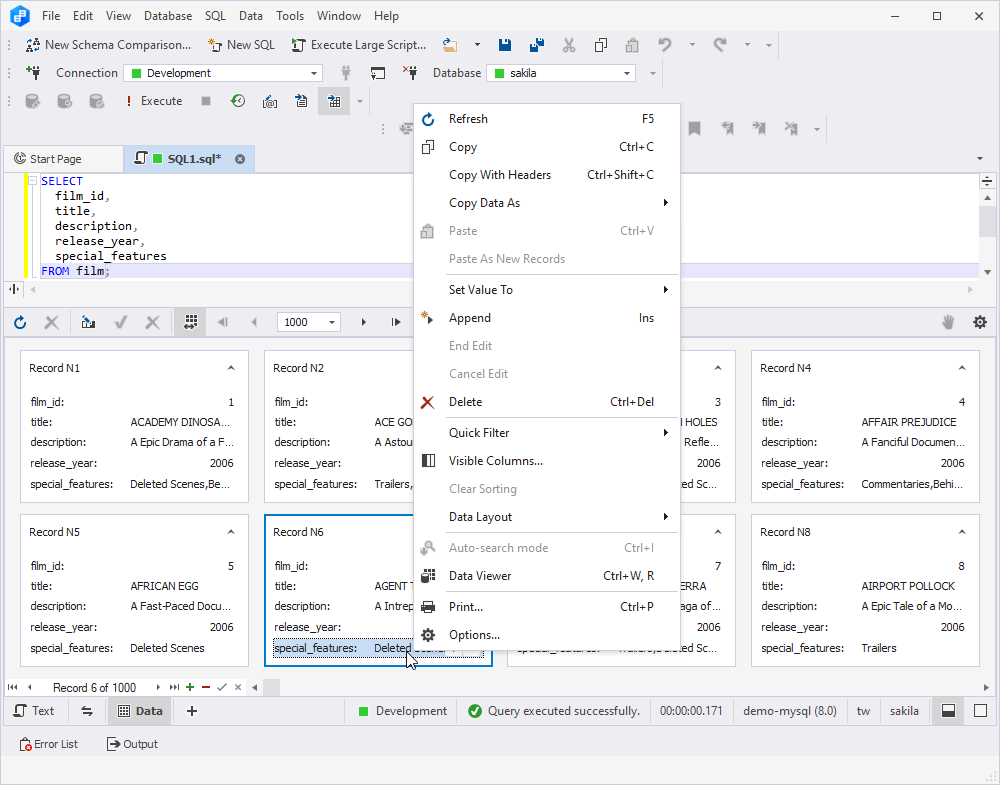This screenshot has height=785, width=1000.
Task: Expand Set Value To submenu
Action: click(547, 290)
